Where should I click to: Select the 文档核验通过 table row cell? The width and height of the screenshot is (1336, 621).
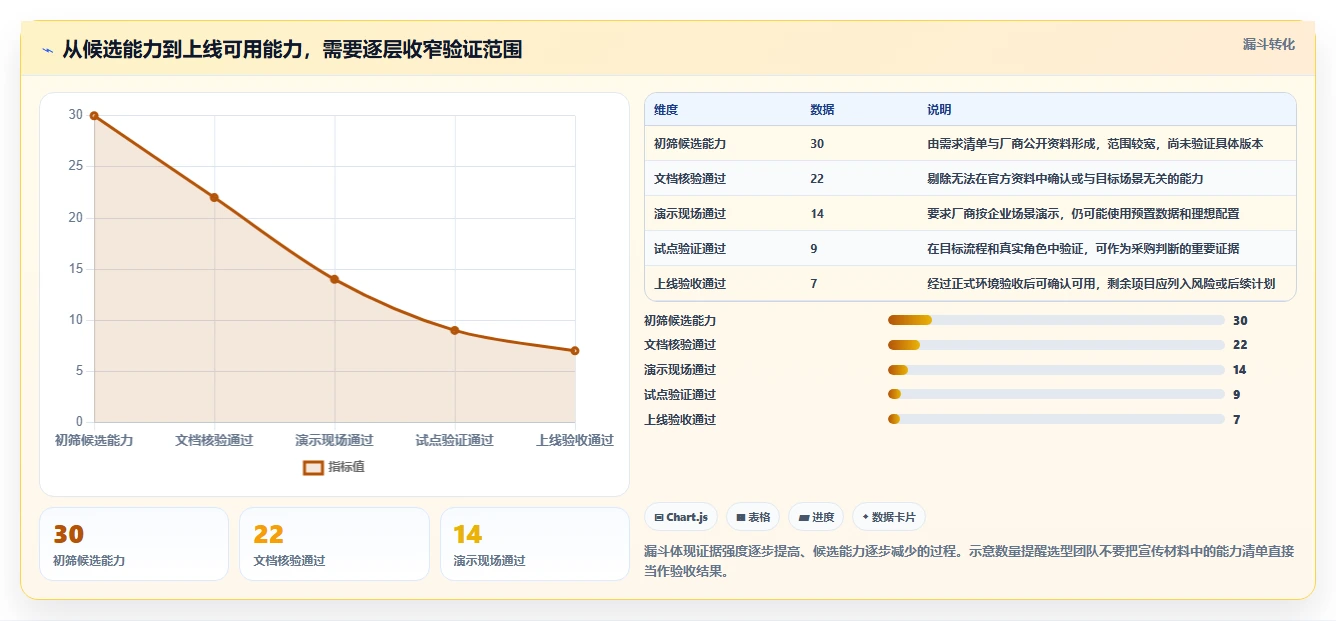[690, 179]
